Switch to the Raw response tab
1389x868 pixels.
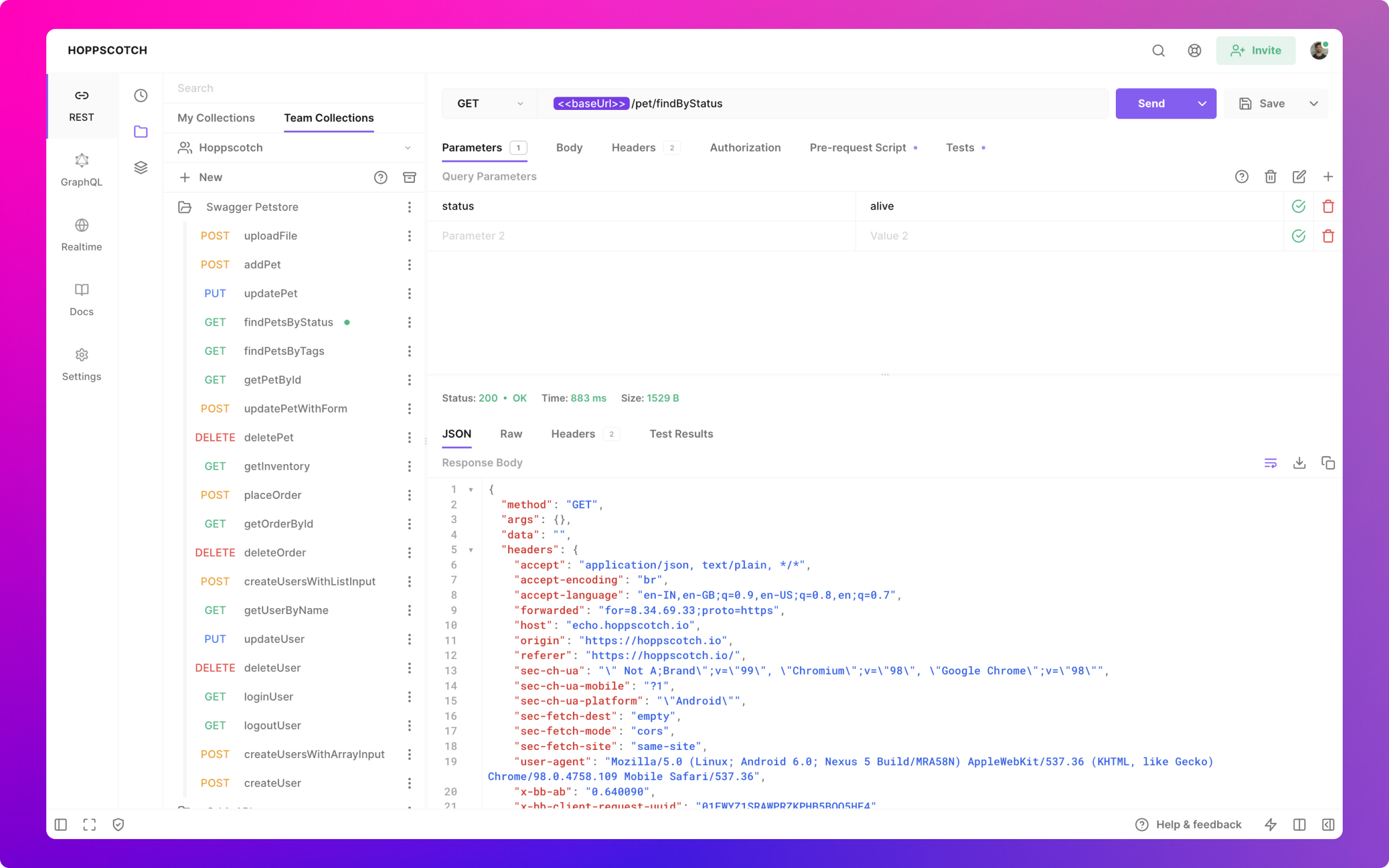[510, 434]
